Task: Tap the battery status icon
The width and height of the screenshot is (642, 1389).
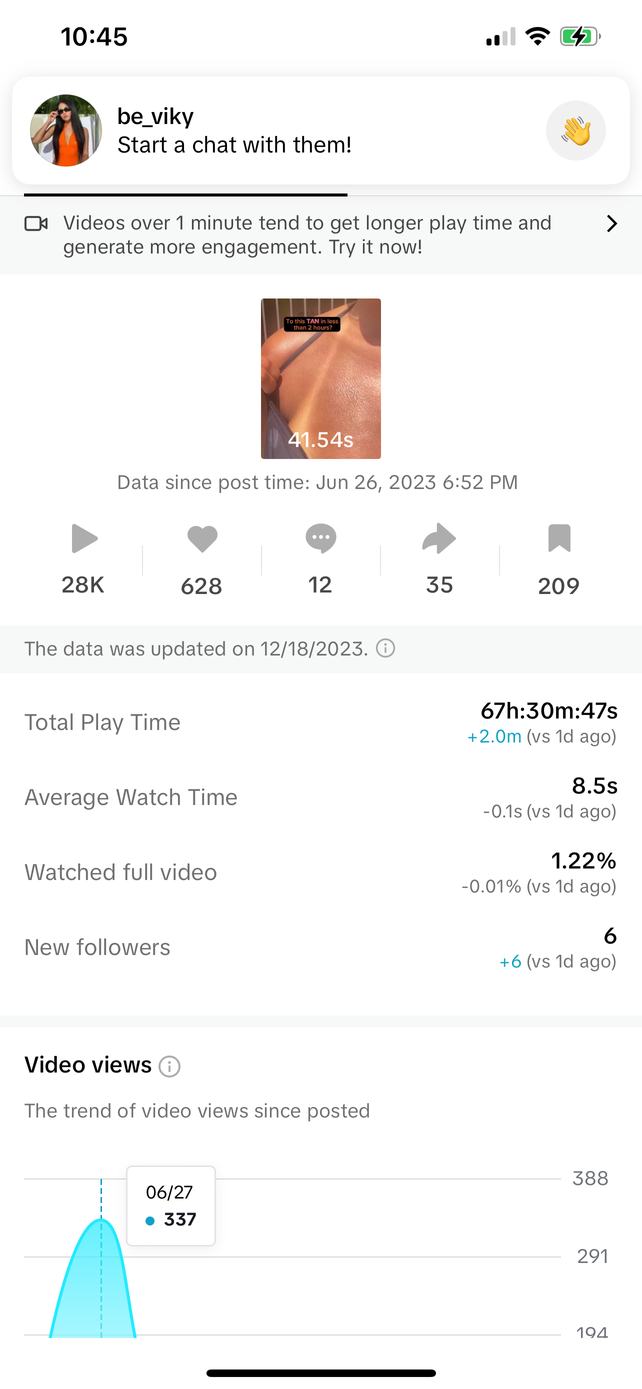Action: coord(579,37)
